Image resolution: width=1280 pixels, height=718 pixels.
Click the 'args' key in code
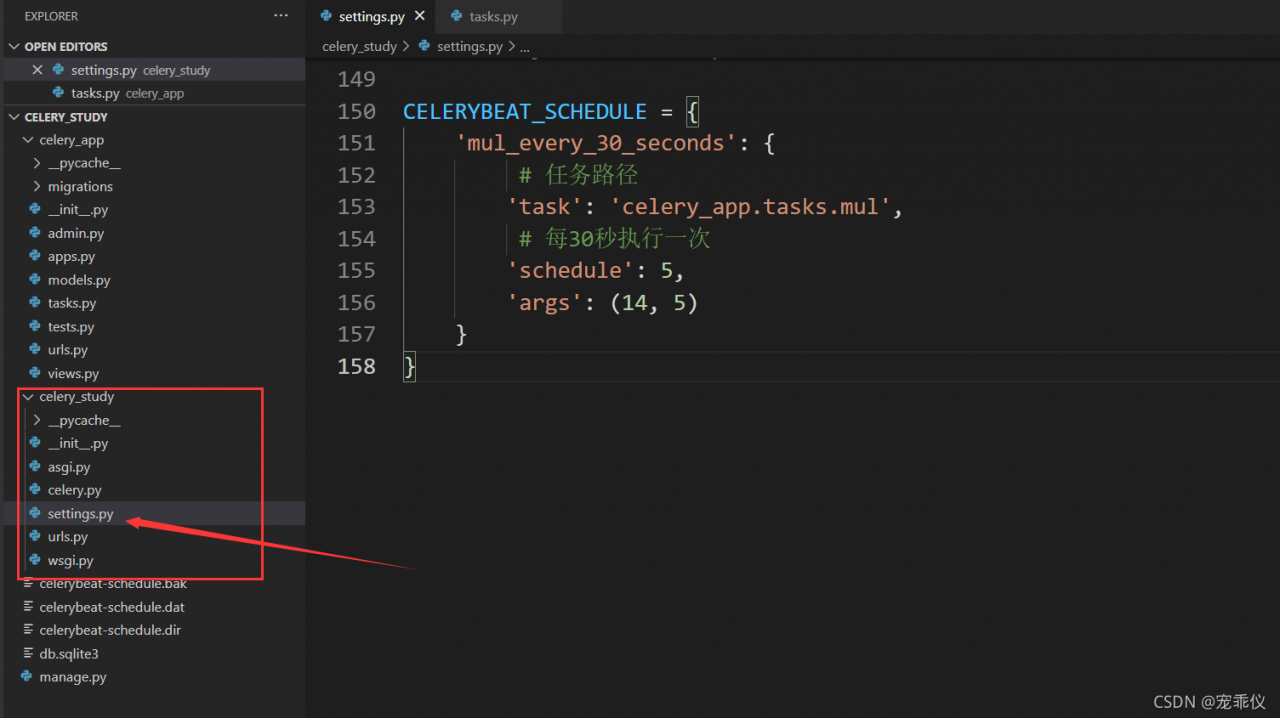click(x=545, y=302)
